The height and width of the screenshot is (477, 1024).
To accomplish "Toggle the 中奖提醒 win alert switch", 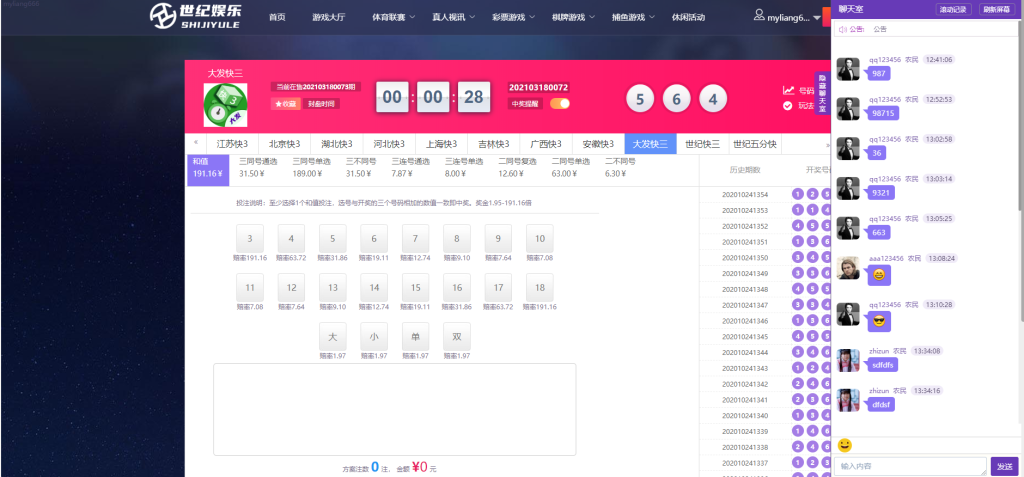I will pos(560,104).
